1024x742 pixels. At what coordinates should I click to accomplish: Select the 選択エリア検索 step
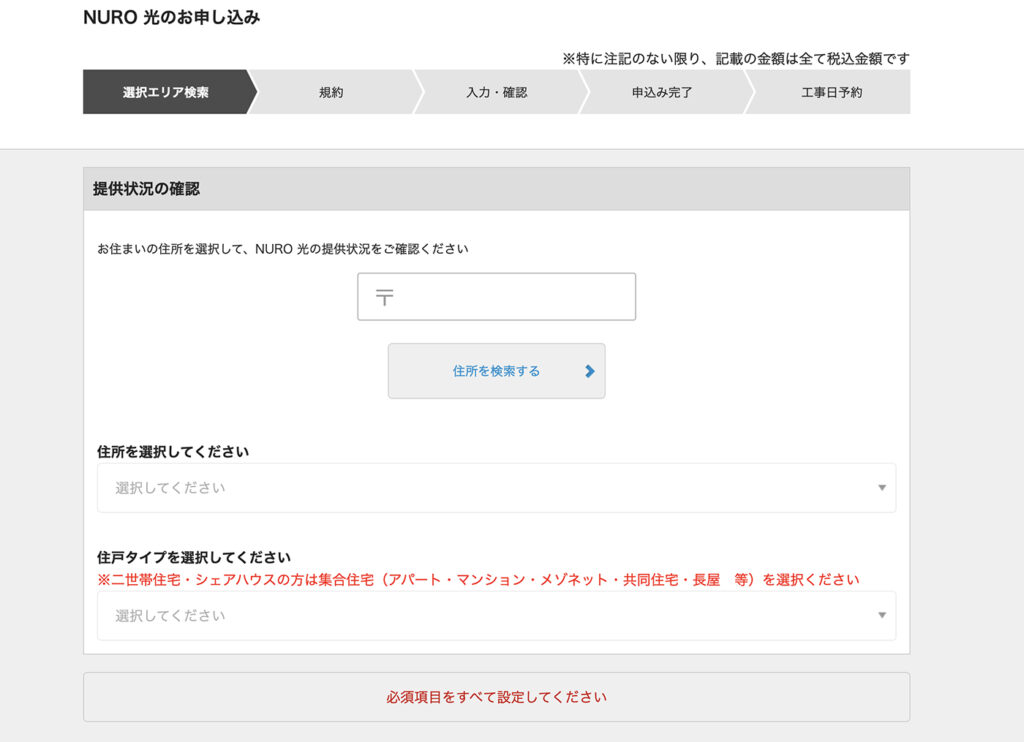pyautogui.click(x=166, y=92)
